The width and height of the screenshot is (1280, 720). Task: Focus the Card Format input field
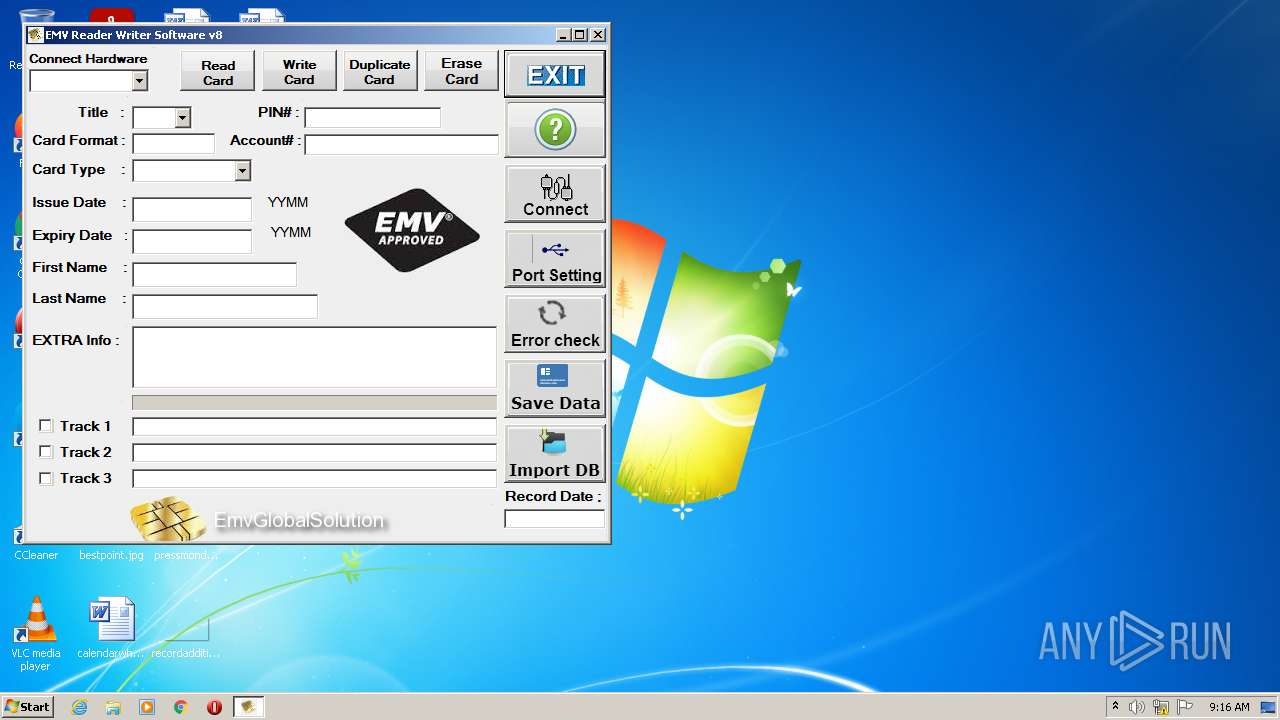173,144
